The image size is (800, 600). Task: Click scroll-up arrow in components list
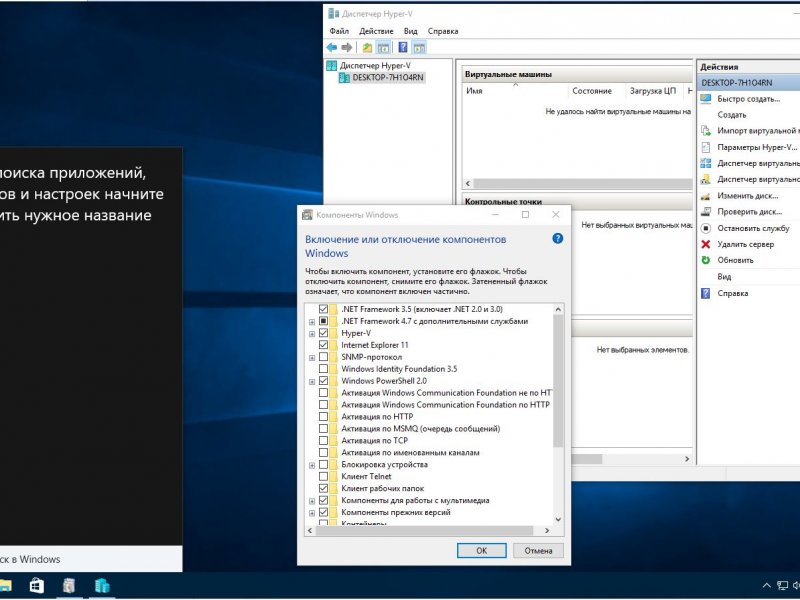558,309
